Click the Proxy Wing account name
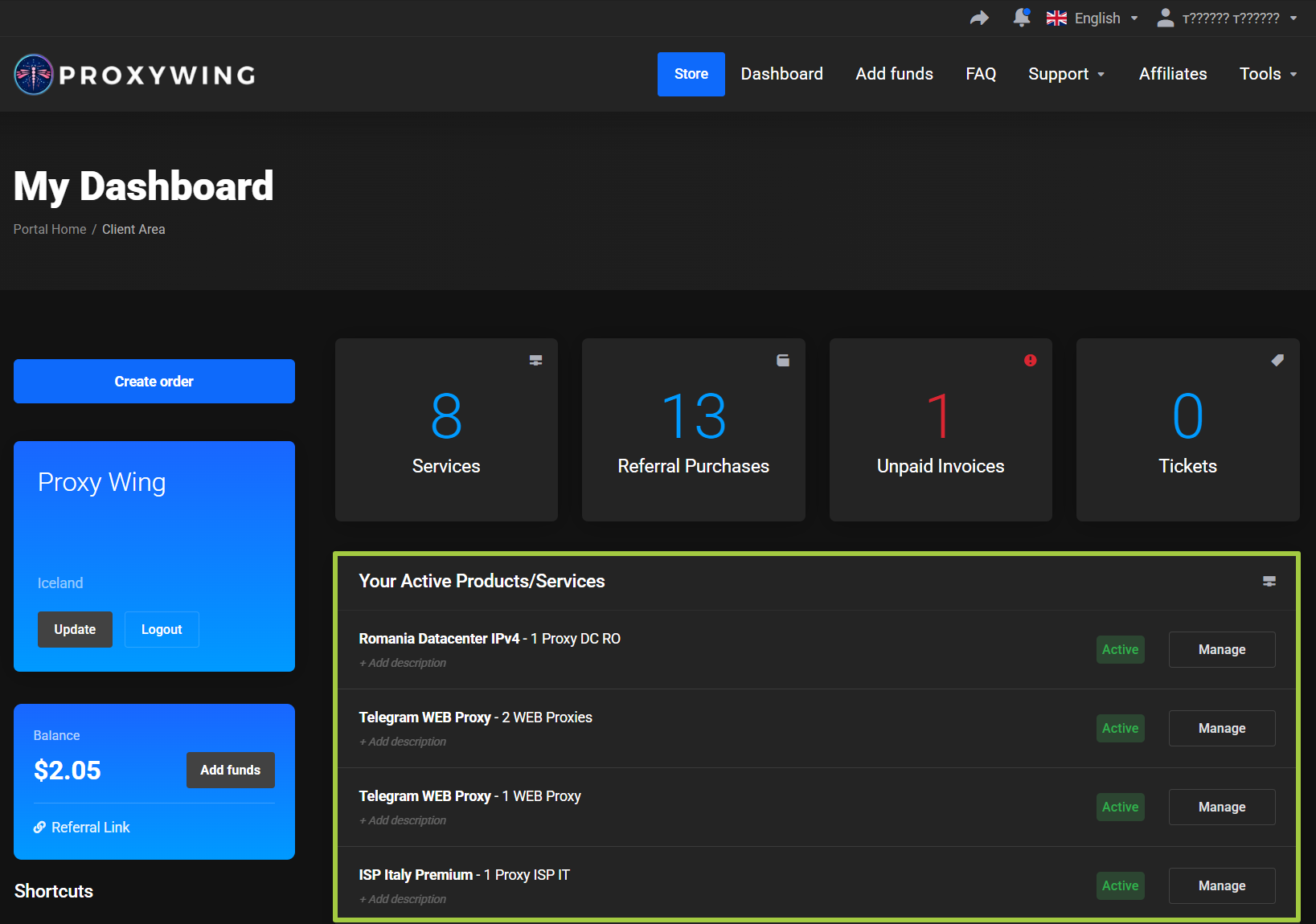The width and height of the screenshot is (1316, 924). pyautogui.click(x=102, y=483)
